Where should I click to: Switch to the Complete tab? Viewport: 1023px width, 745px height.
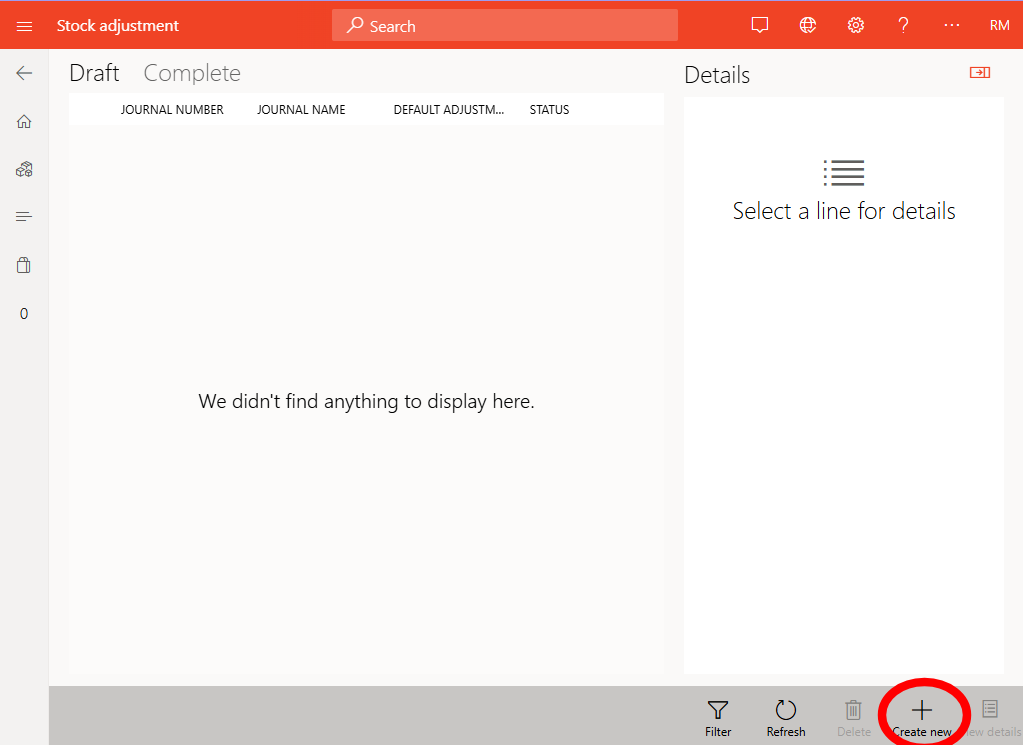(x=192, y=73)
